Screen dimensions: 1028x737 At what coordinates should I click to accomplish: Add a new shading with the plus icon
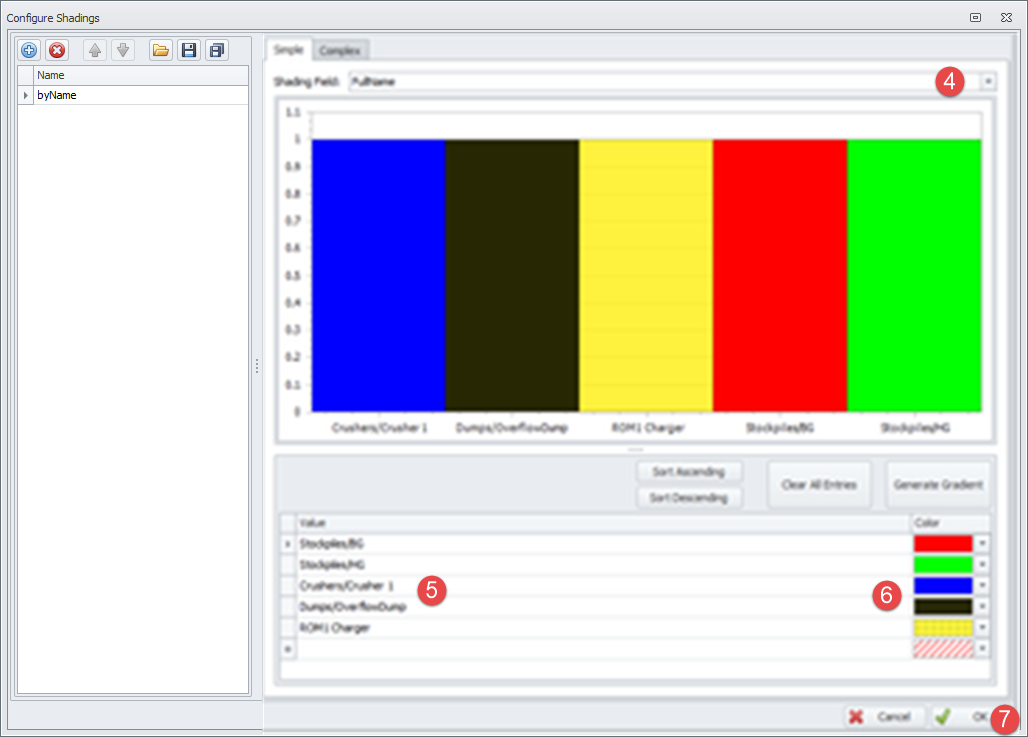coord(28,49)
